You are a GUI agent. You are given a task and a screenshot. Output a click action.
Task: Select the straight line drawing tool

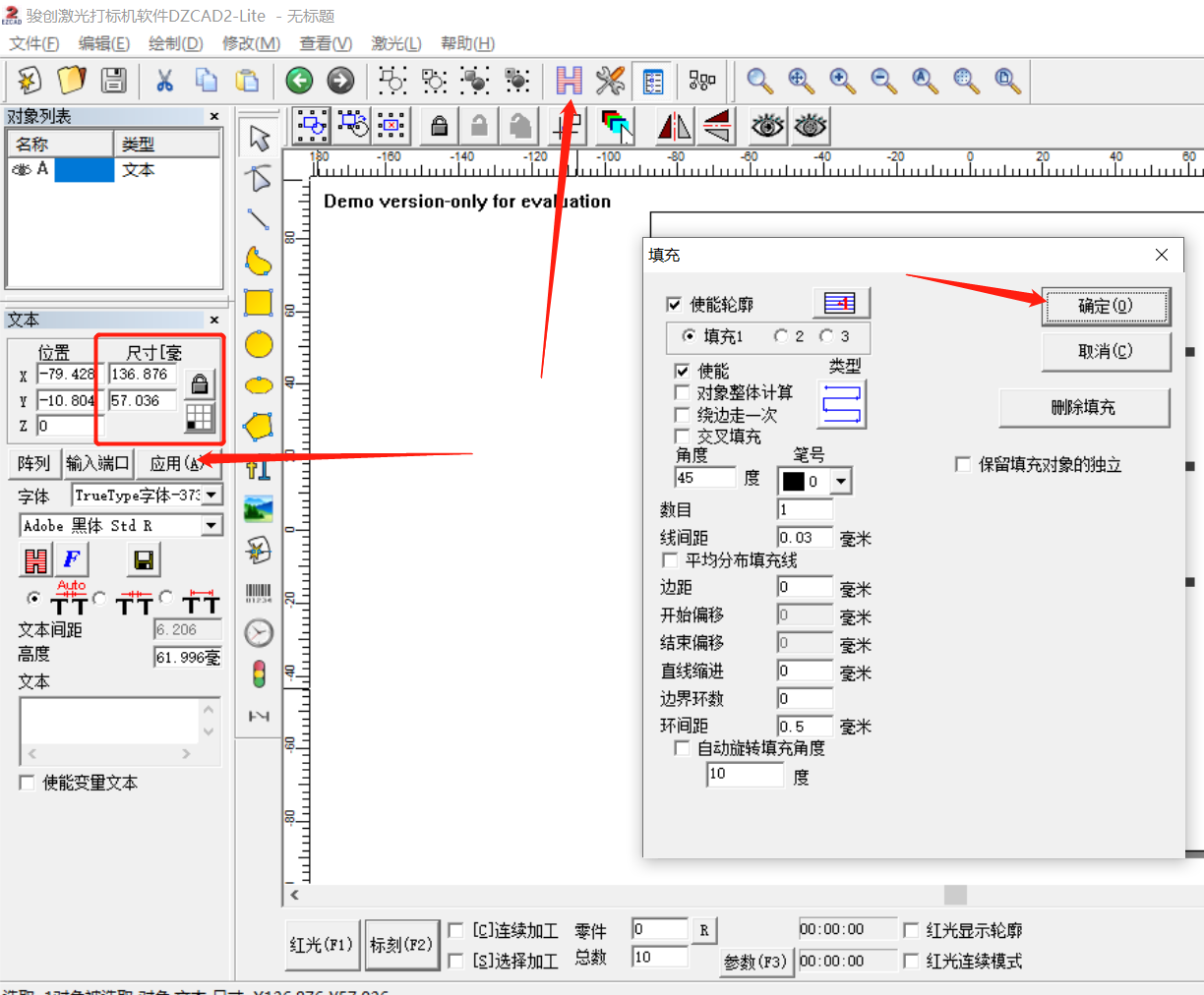coord(259,220)
